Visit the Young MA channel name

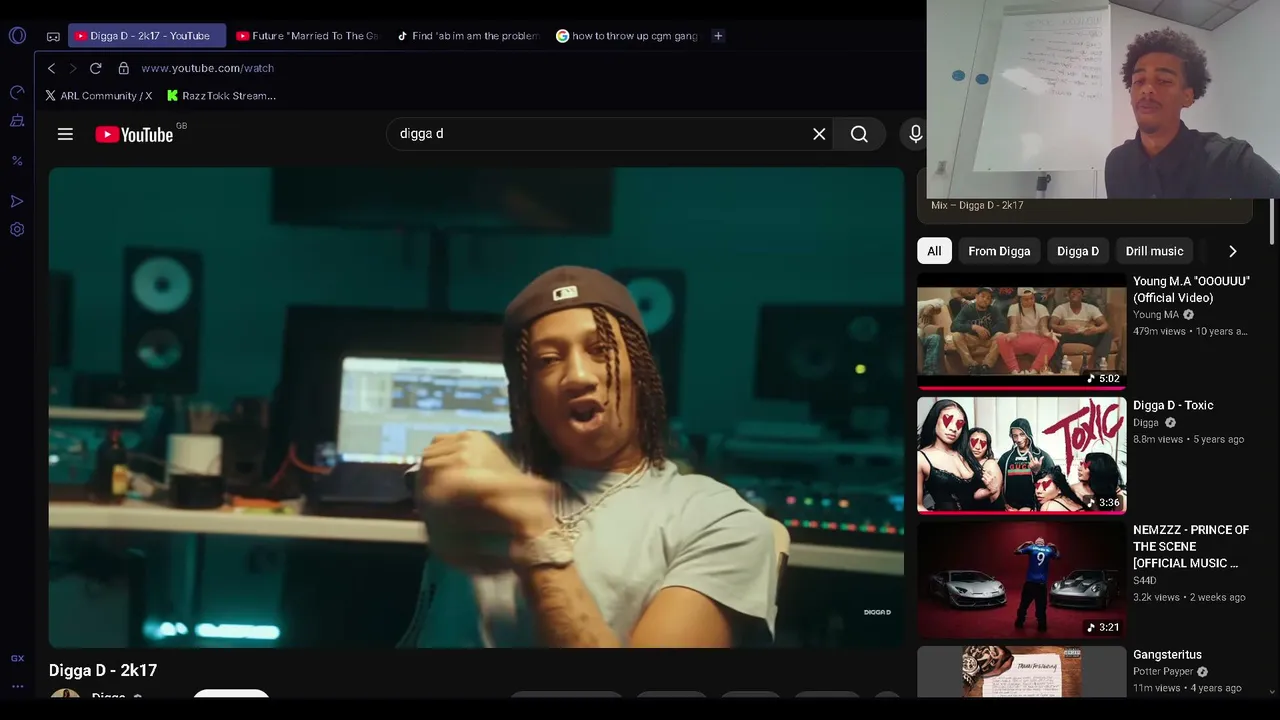pyautogui.click(x=1156, y=315)
